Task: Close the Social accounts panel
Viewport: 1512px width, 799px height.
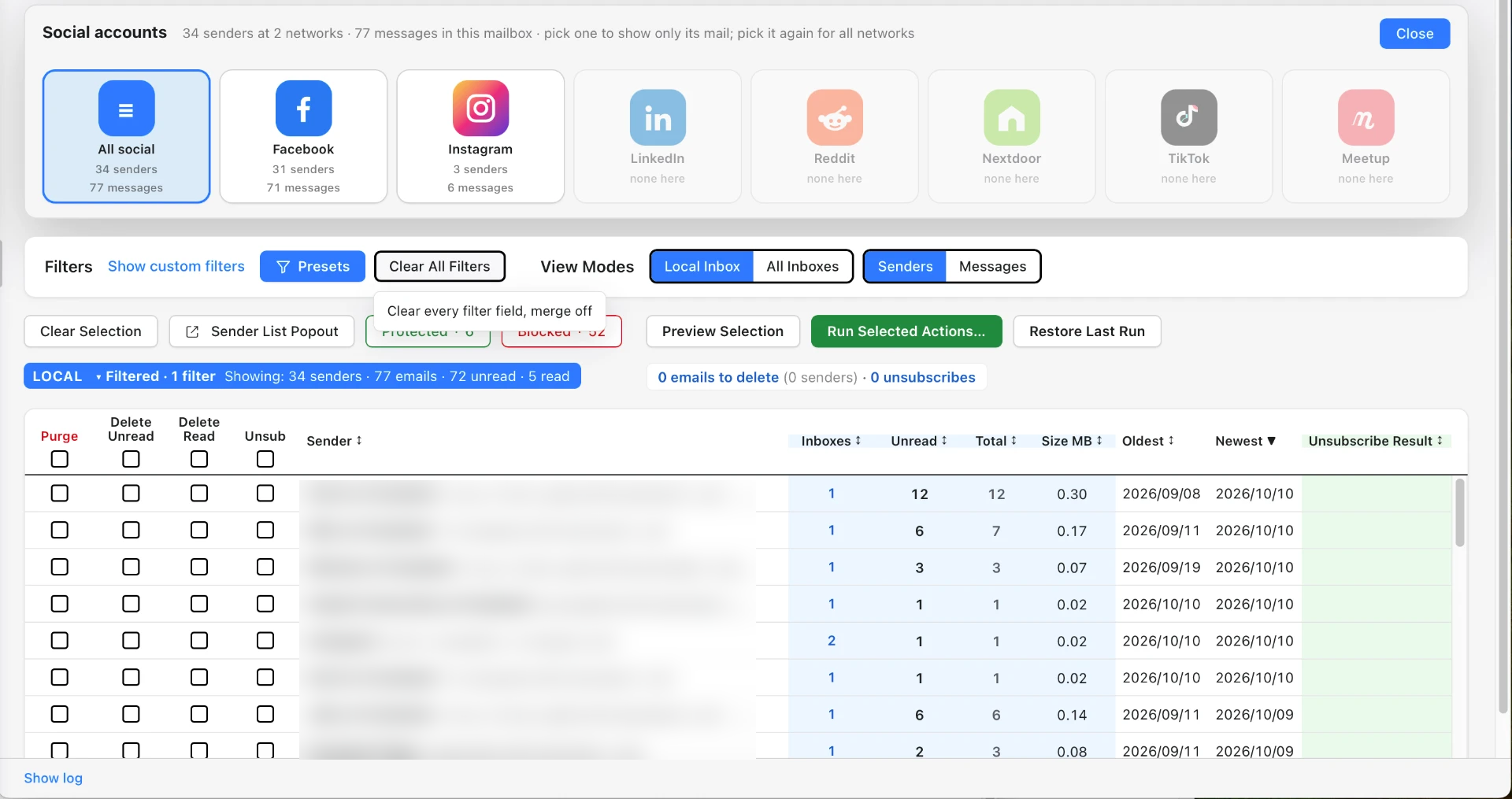Action: click(1414, 34)
